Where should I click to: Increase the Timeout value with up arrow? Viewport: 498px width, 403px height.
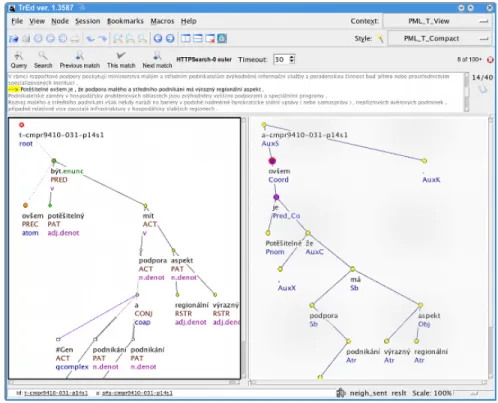point(292,57)
